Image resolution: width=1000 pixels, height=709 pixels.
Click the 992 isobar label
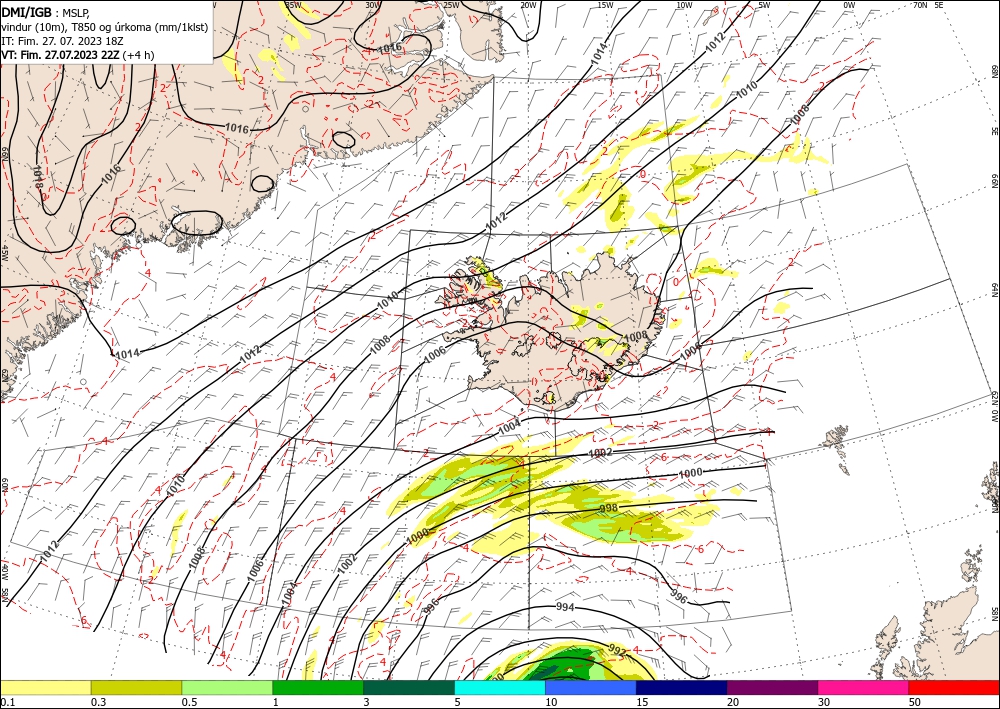pyautogui.click(x=617, y=650)
